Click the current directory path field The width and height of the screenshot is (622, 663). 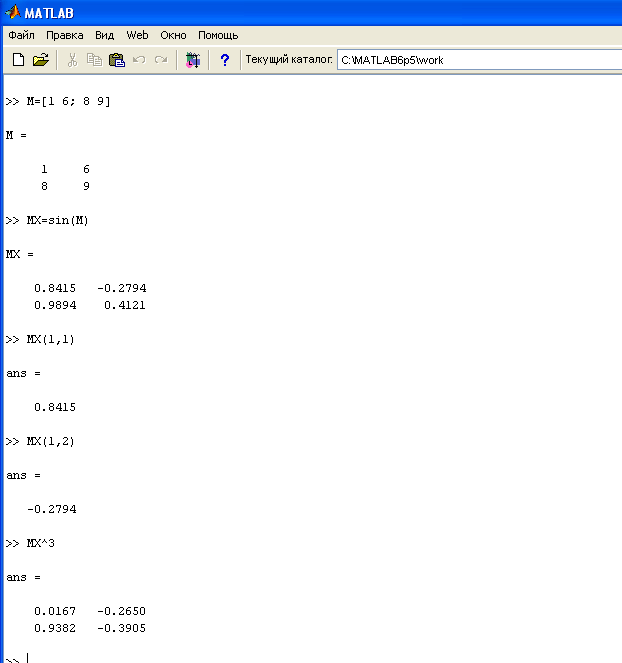tap(480, 60)
